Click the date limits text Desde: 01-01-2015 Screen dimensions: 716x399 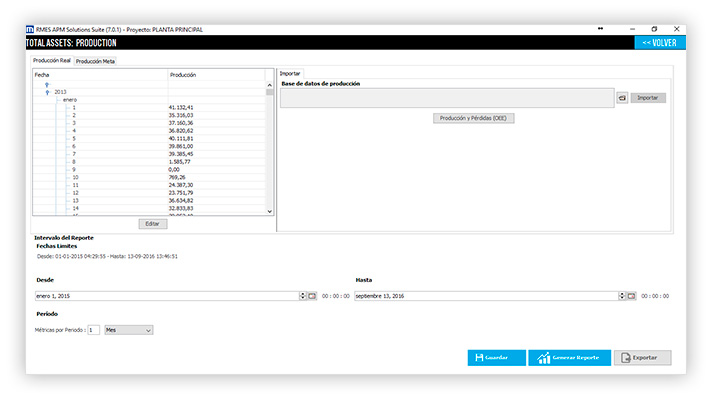pyautogui.click(x=107, y=257)
